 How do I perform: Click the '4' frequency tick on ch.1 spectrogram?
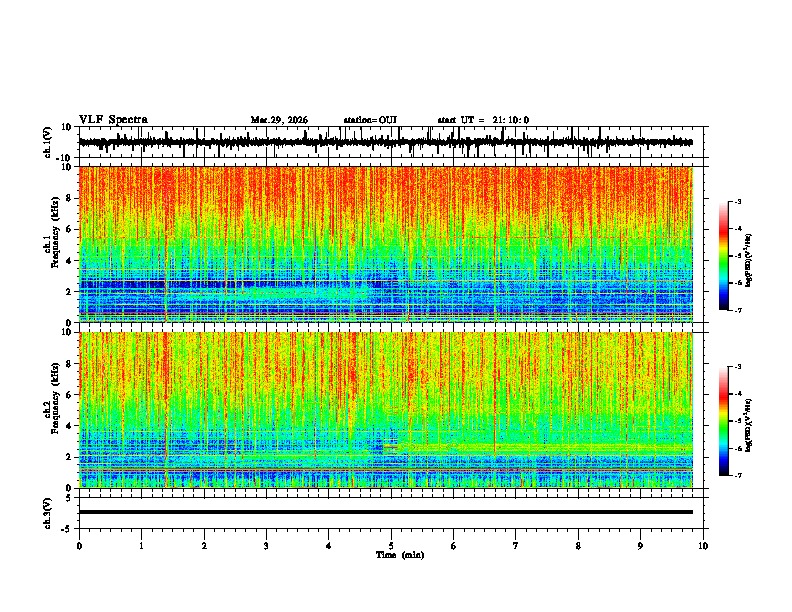[70, 261]
